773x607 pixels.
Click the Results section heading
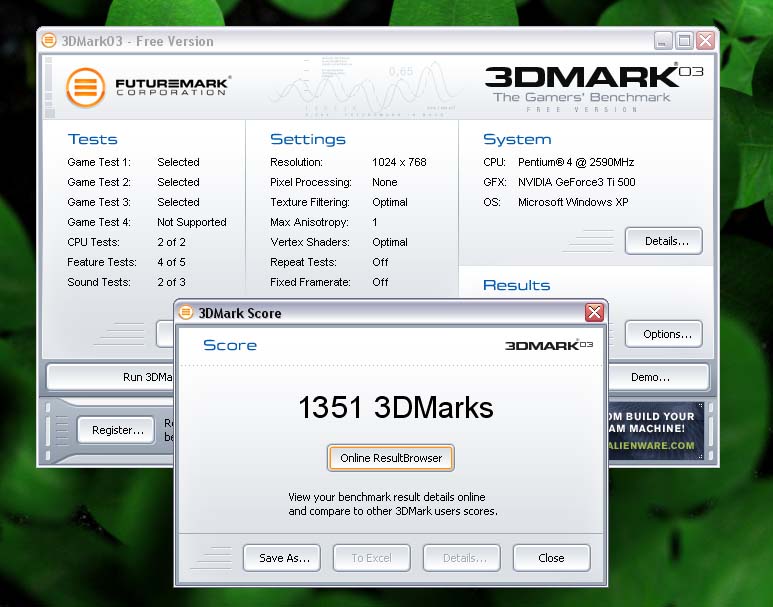(x=517, y=285)
